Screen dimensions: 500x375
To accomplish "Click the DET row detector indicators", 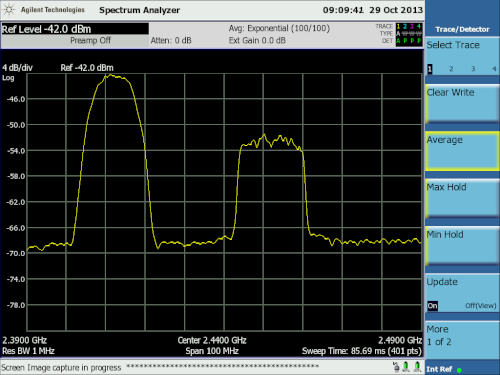I will pyautogui.click(x=409, y=41).
